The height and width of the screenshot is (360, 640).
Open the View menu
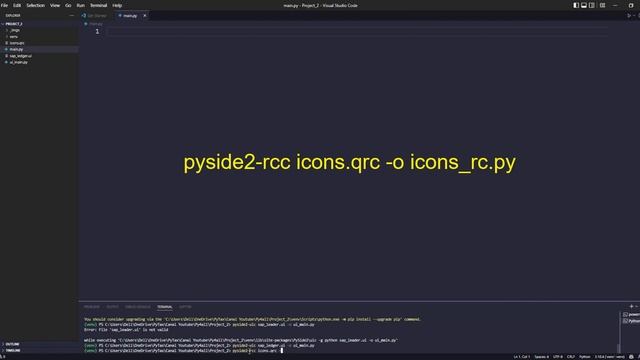[x=55, y=5]
